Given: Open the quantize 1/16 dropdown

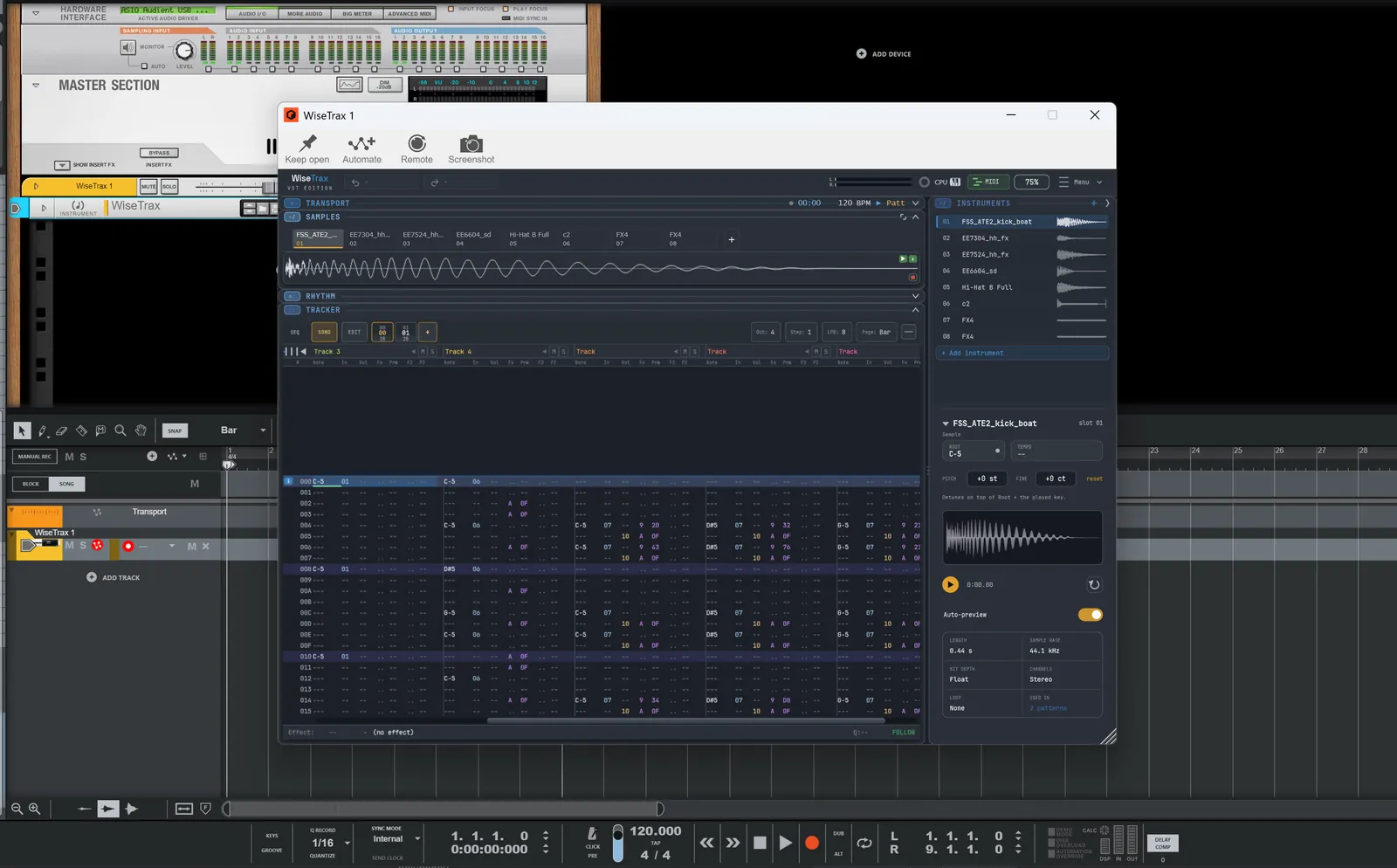Looking at the screenshot, I should 348,844.
